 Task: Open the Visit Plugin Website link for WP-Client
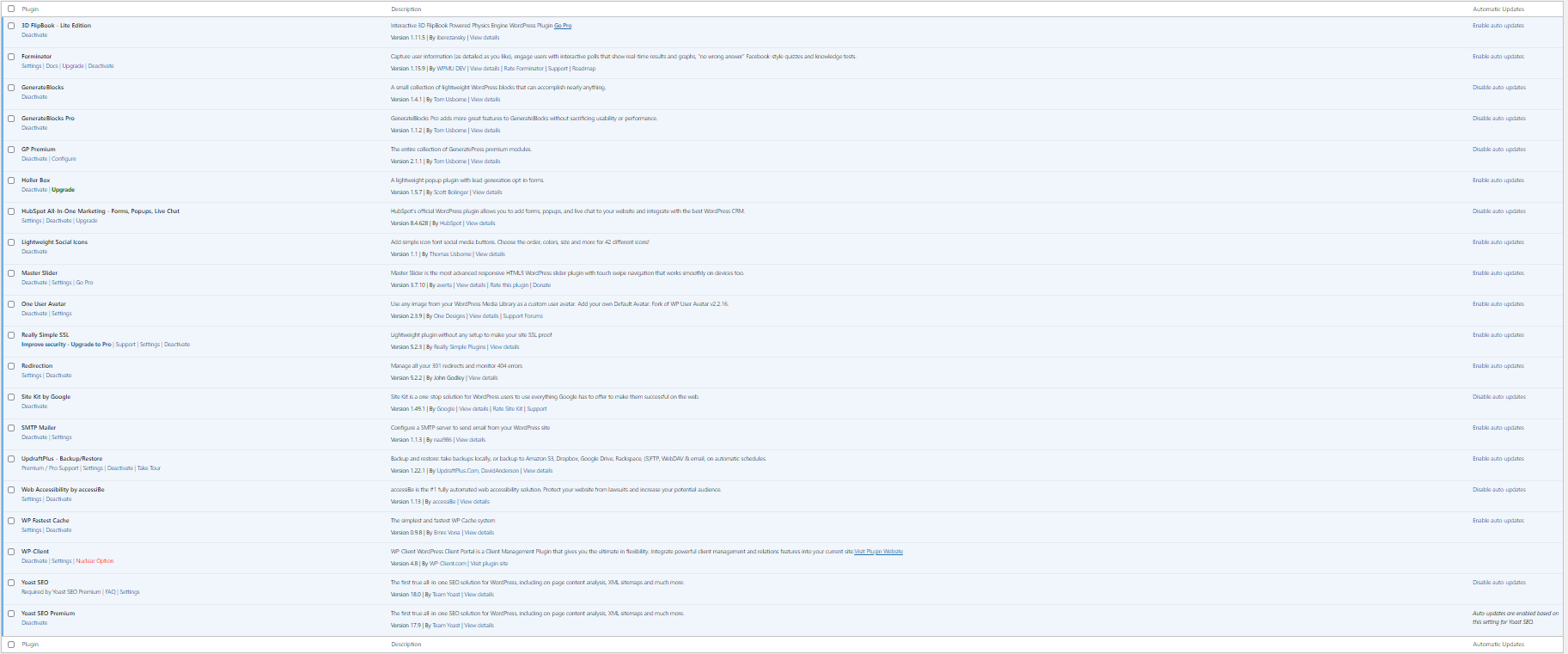pos(878,552)
